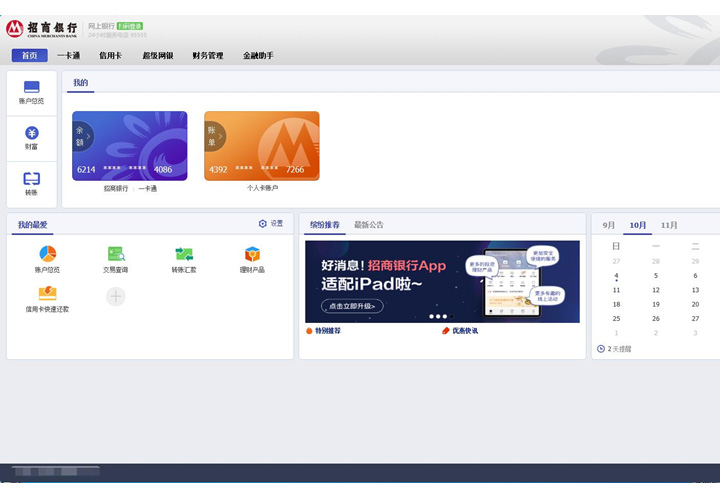
Task: Open the 金融助手 menu
Action: pos(258,56)
